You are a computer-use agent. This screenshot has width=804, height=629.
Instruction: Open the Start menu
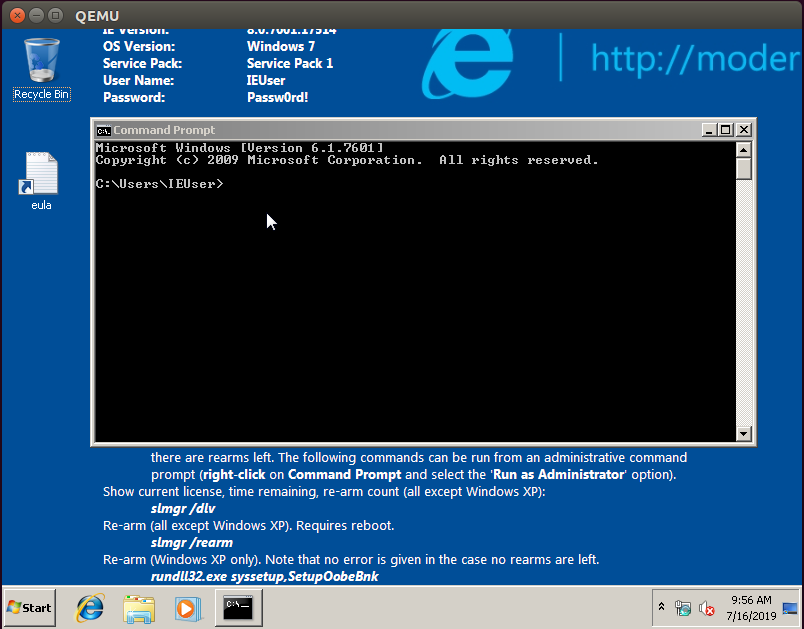30,608
